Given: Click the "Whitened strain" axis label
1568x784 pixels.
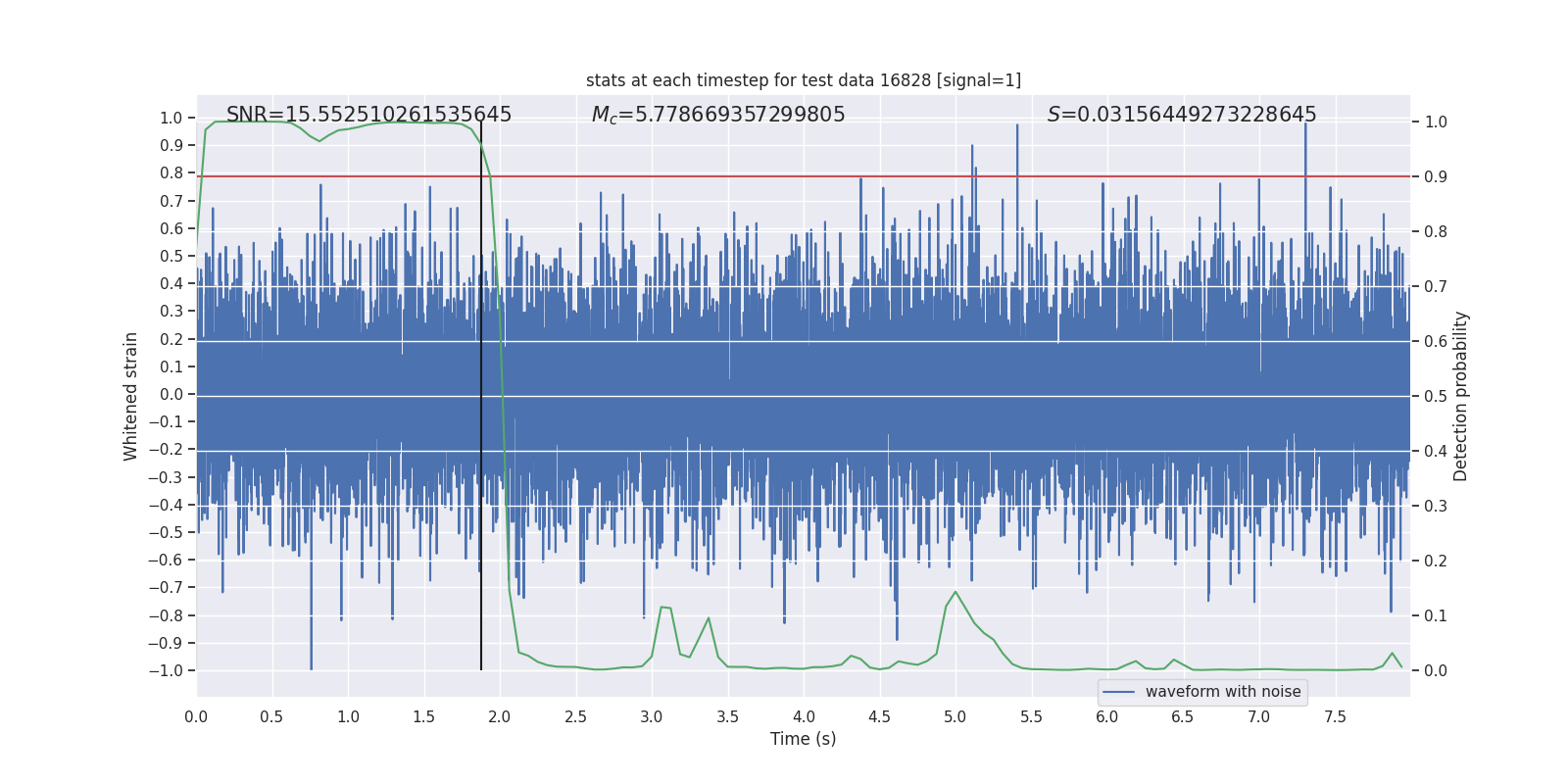Looking at the screenshot, I should 131,396.
